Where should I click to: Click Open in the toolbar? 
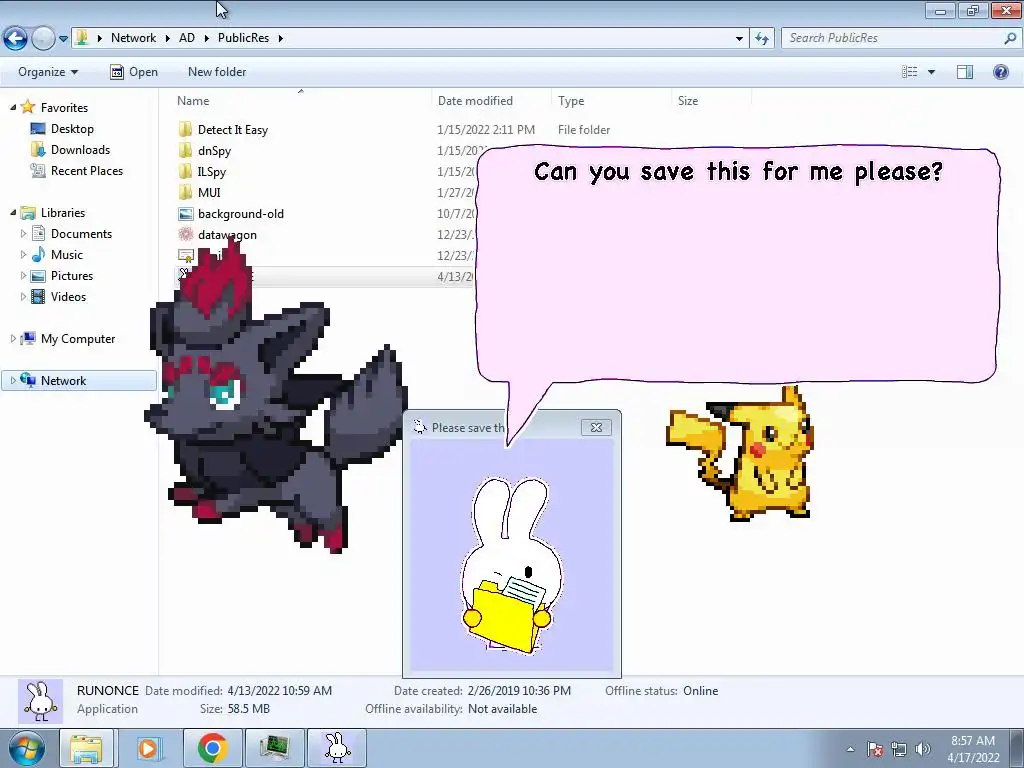click(134, 72)
